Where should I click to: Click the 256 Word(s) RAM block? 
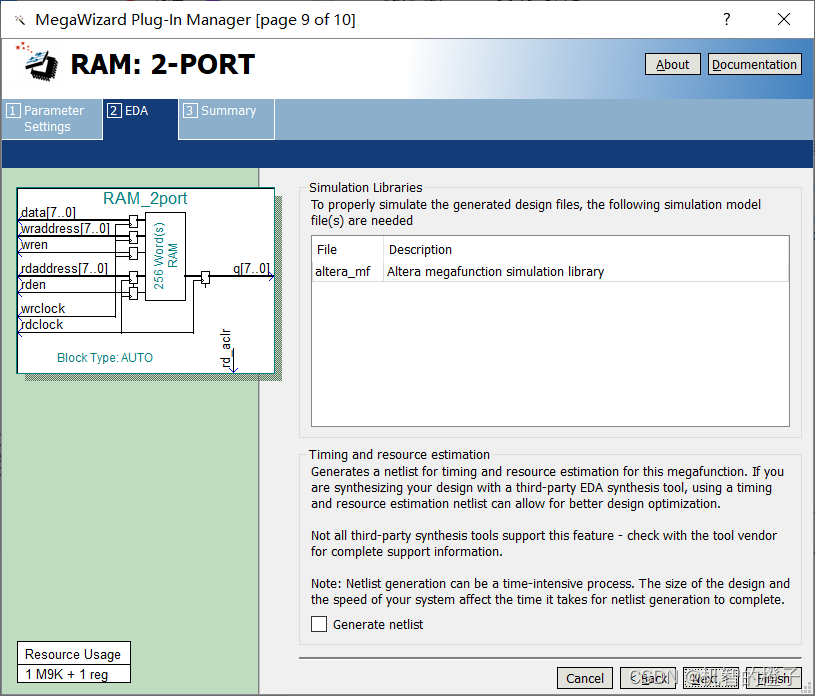point(165,256)
